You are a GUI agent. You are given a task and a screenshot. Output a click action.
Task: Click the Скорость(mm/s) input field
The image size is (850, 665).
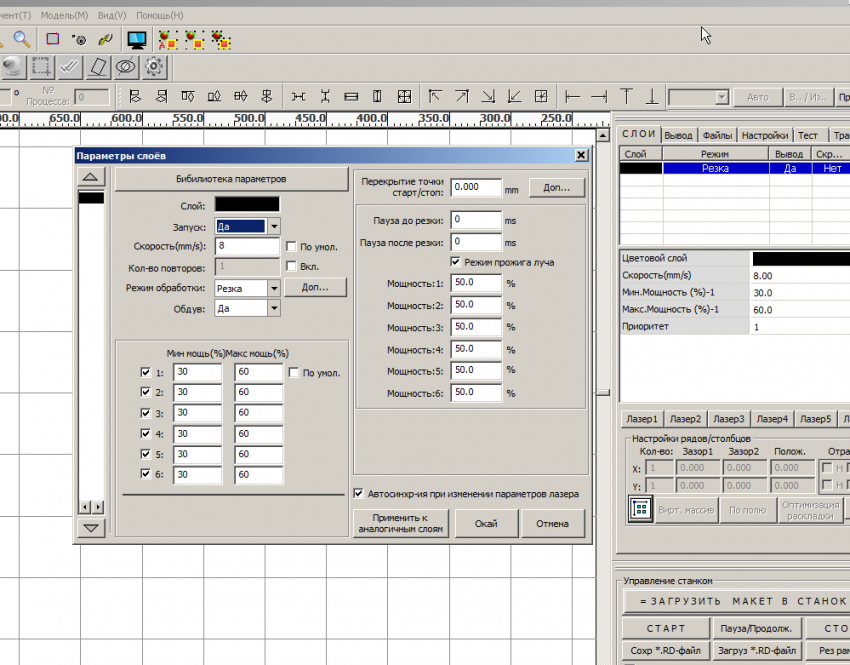click(x=247, y=246)
